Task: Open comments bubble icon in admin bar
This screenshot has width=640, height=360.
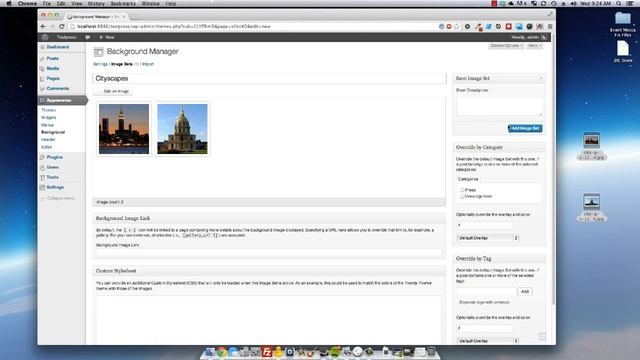Action: [87, 37]
